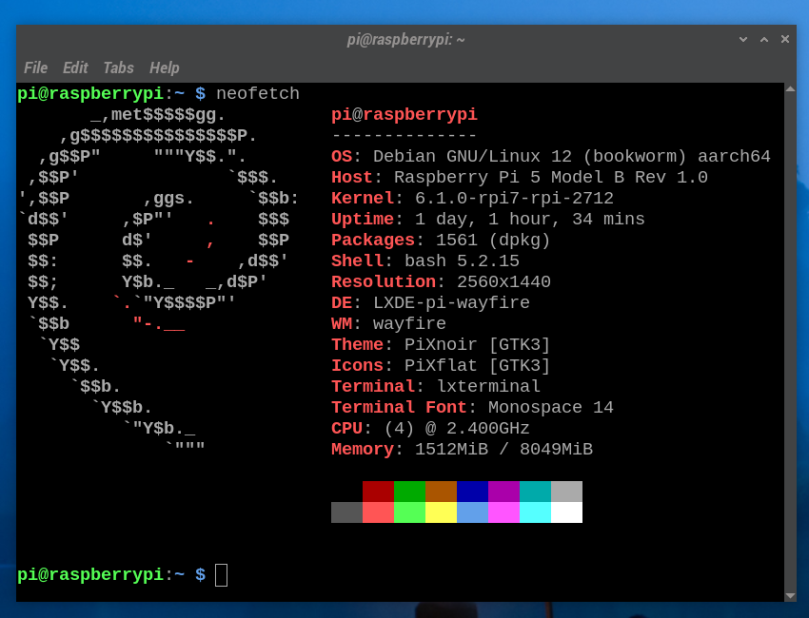The height and width of the screenshot is (618, 809).
Task: Click the scrollbar up arrow
Action: [x=790, y=89]
